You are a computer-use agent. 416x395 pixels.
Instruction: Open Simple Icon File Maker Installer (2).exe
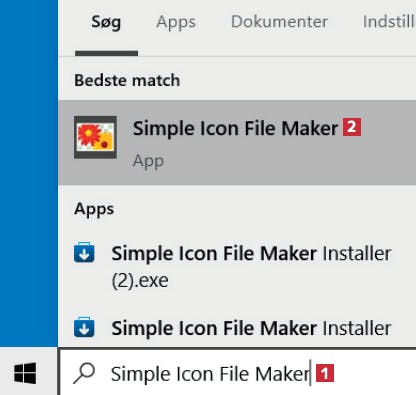pyautogui.click(x=237, y=266)
